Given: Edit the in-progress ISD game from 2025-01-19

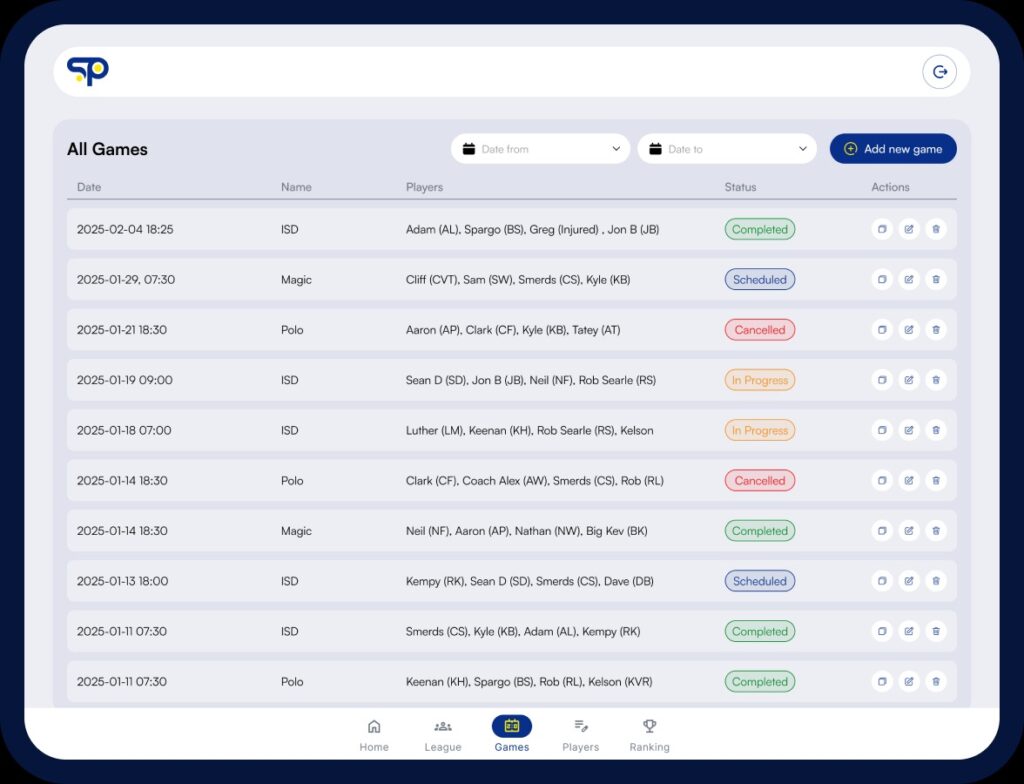Looking at the screenshot, I should [909, 380].
